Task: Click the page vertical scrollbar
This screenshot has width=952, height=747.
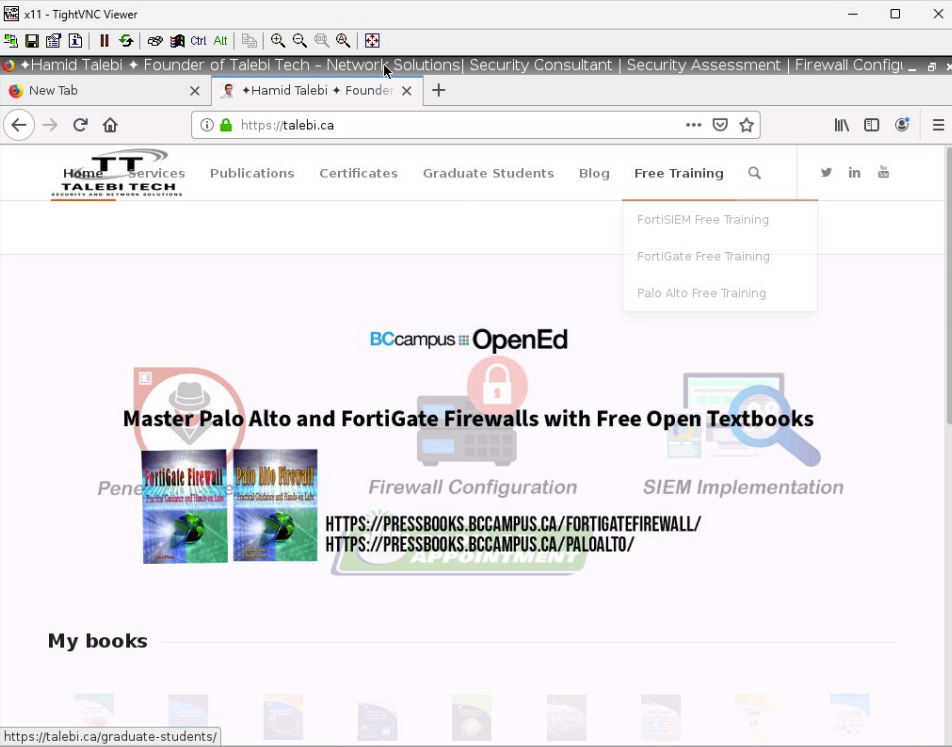Action: [946, 300]
